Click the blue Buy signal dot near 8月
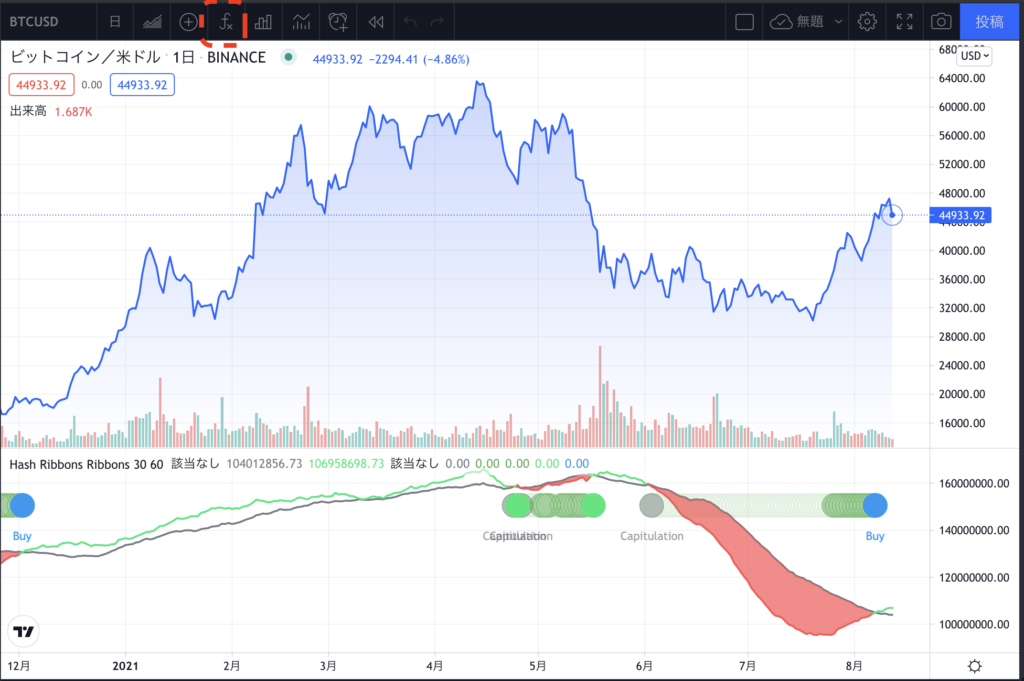This screenshot has height=681, width=1024. pyautogui.click(x=875, y=505)
